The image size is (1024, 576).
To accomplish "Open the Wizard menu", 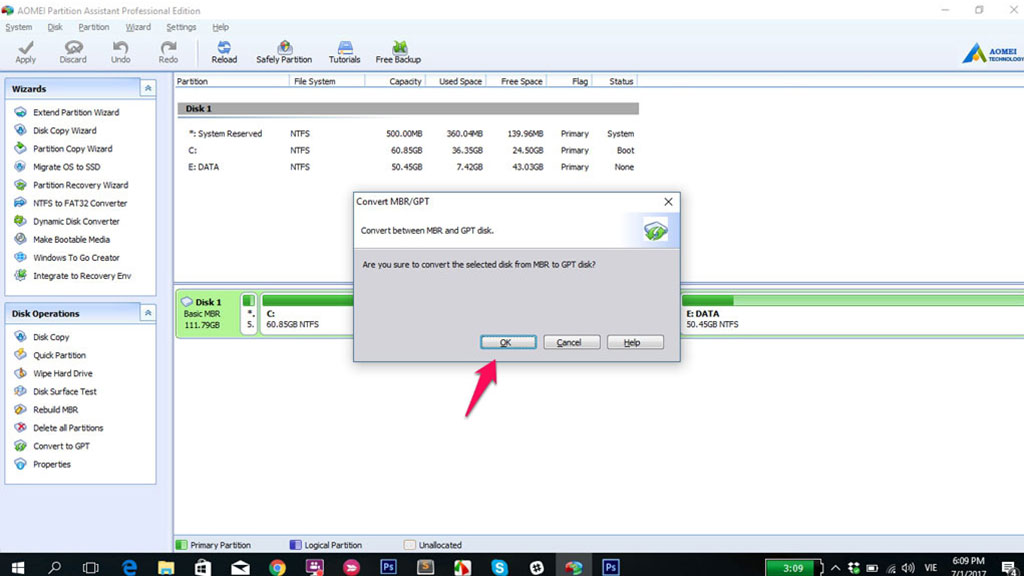I will click(138, 27).
